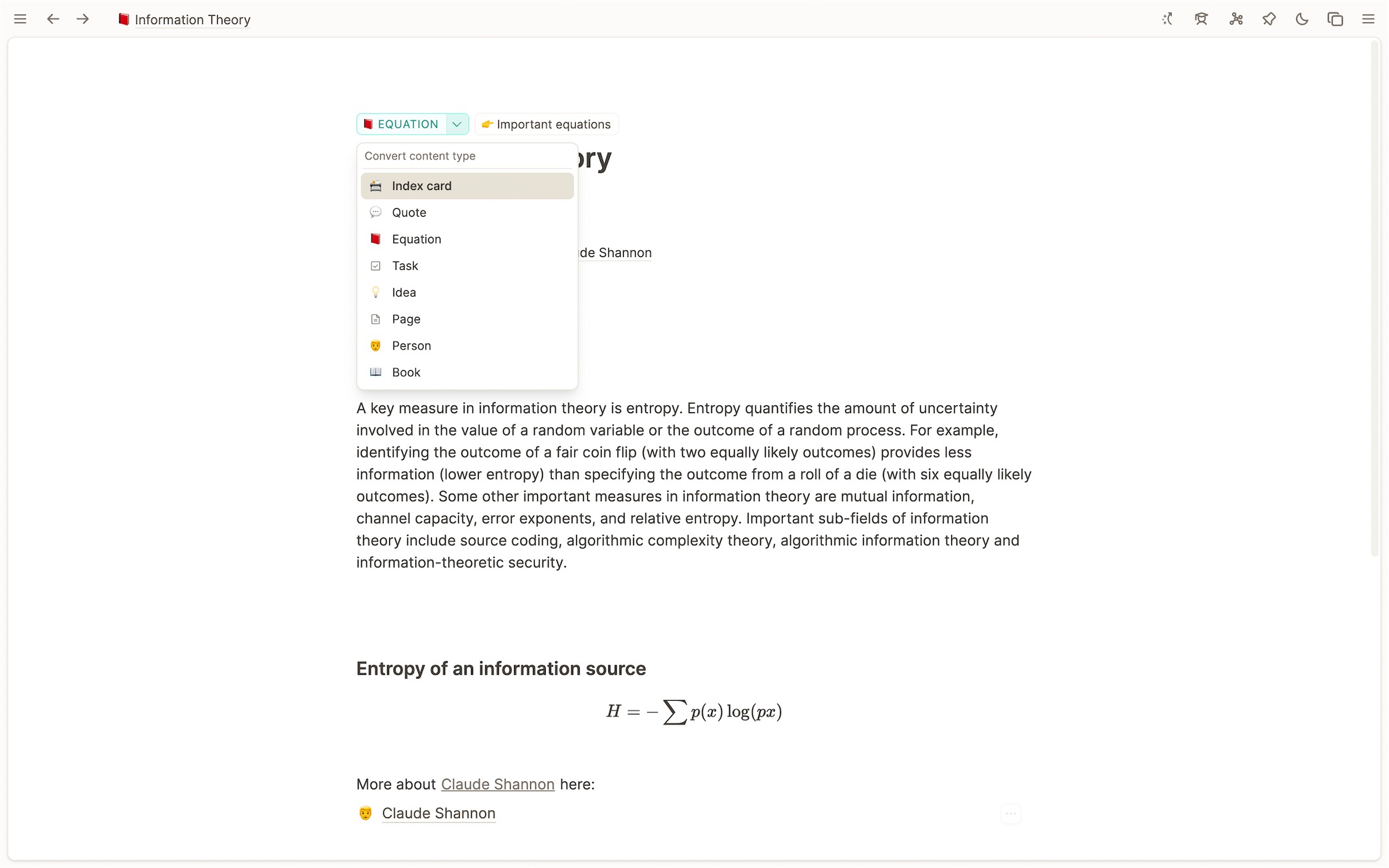Viewport: 1389px width, 868px height.
Task: Open the navigation back arrow
Action: (x=53, y=19)
